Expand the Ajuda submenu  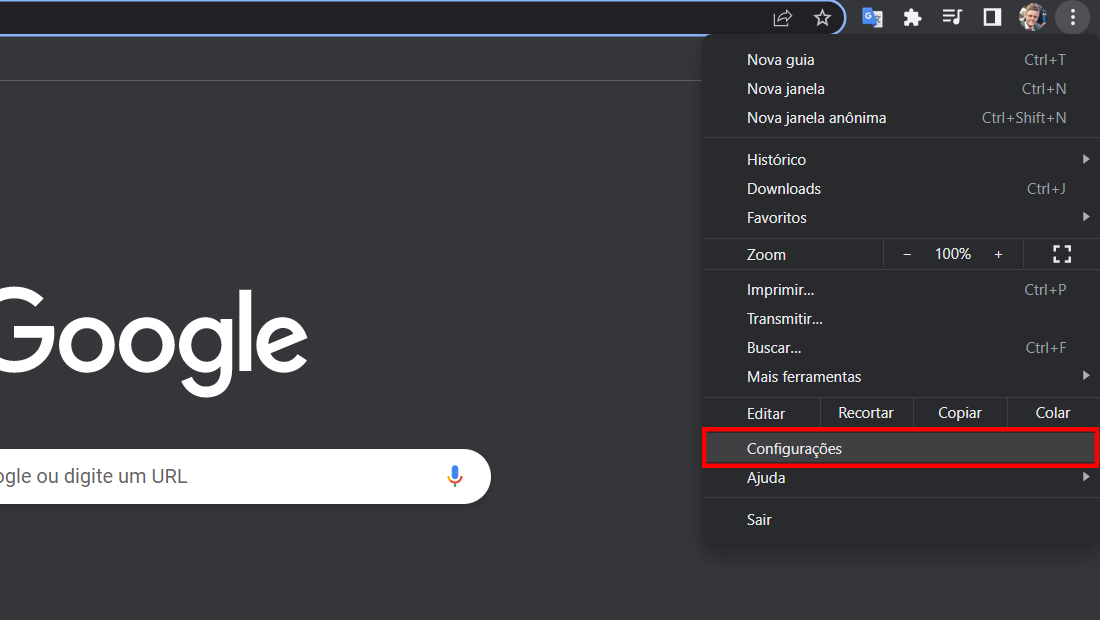(x=901, y=478)
